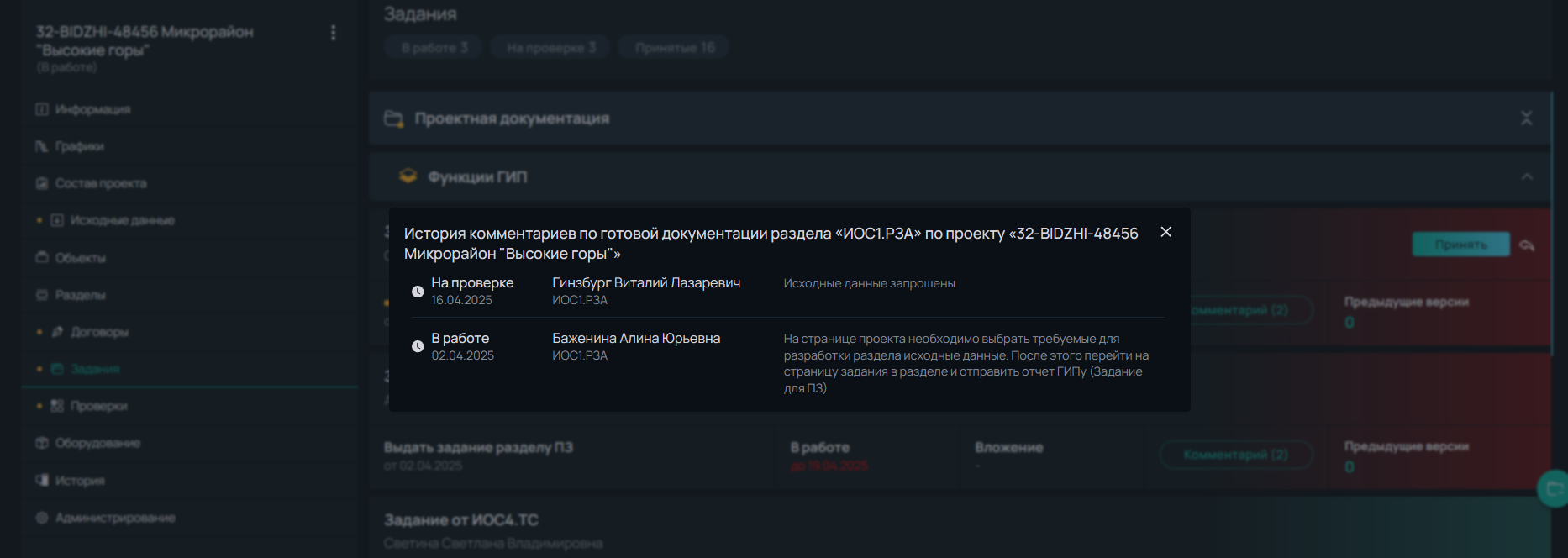Filter tasks by В работе 3
Image resolution: width=1568 pixels, height=558 pixels.
click(434, 48)
